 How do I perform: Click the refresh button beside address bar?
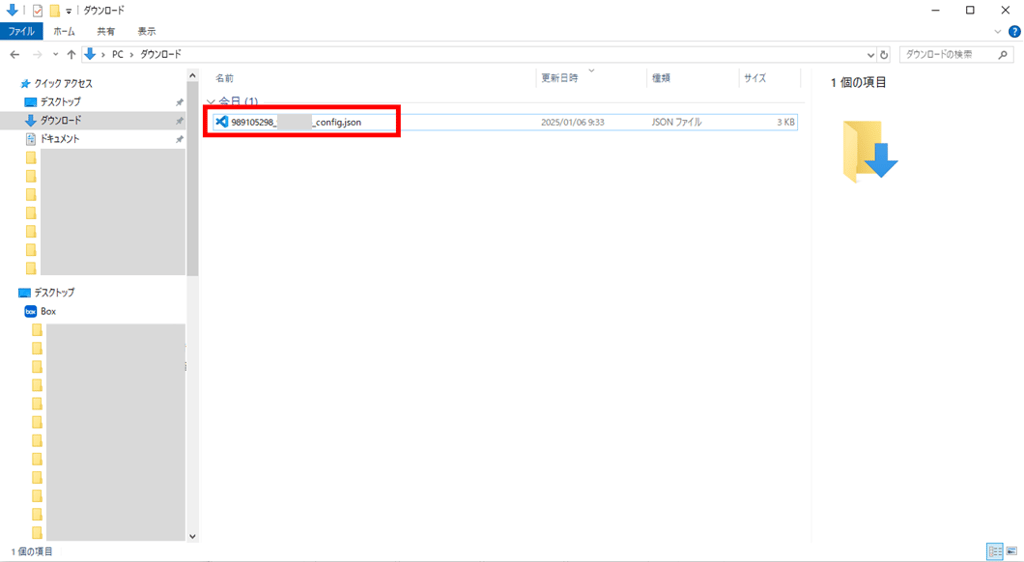(x=885, y=54)
